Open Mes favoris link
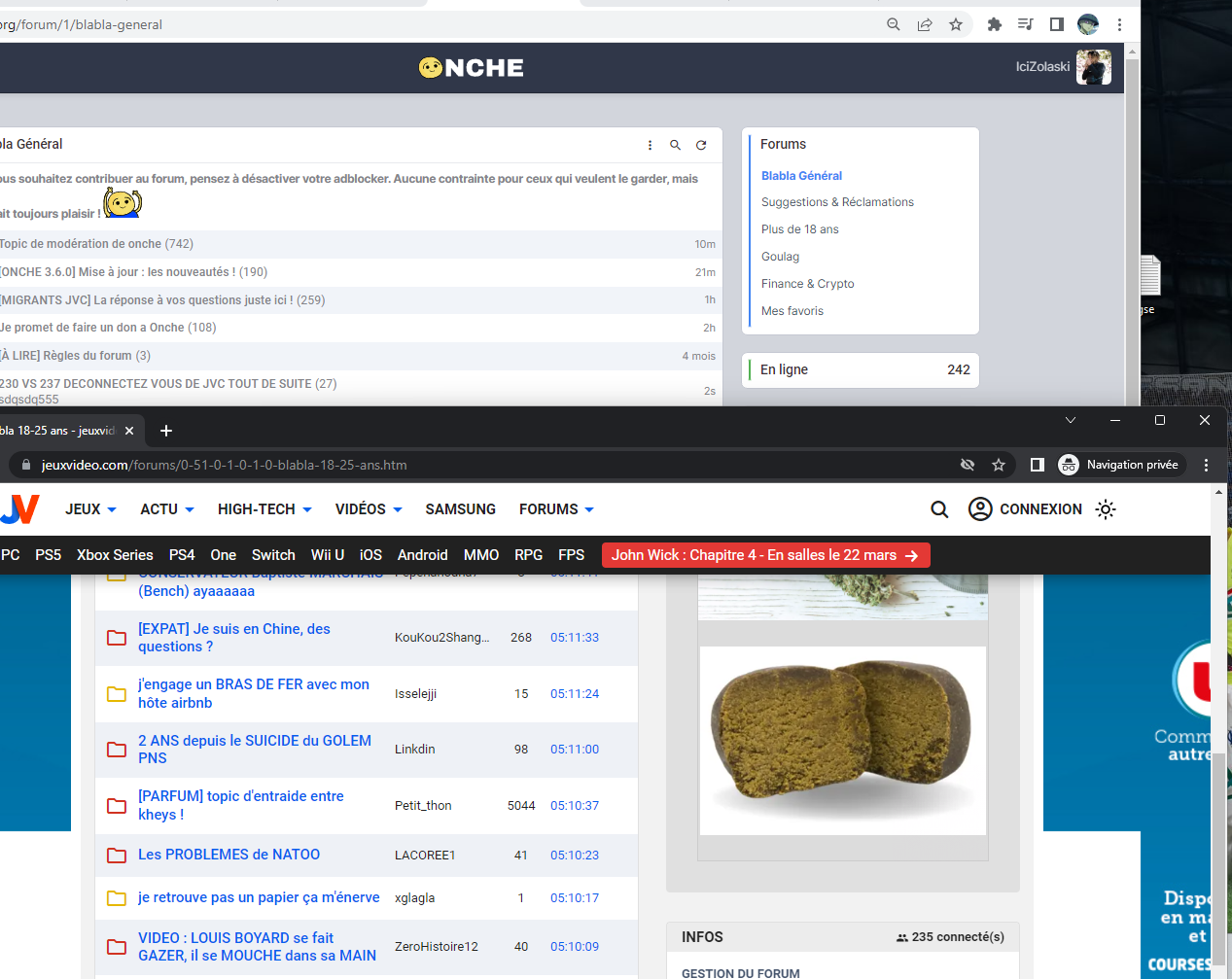The width and height of the screenshot is (1232, 979). pyautogui.click(x=792, y=311)
